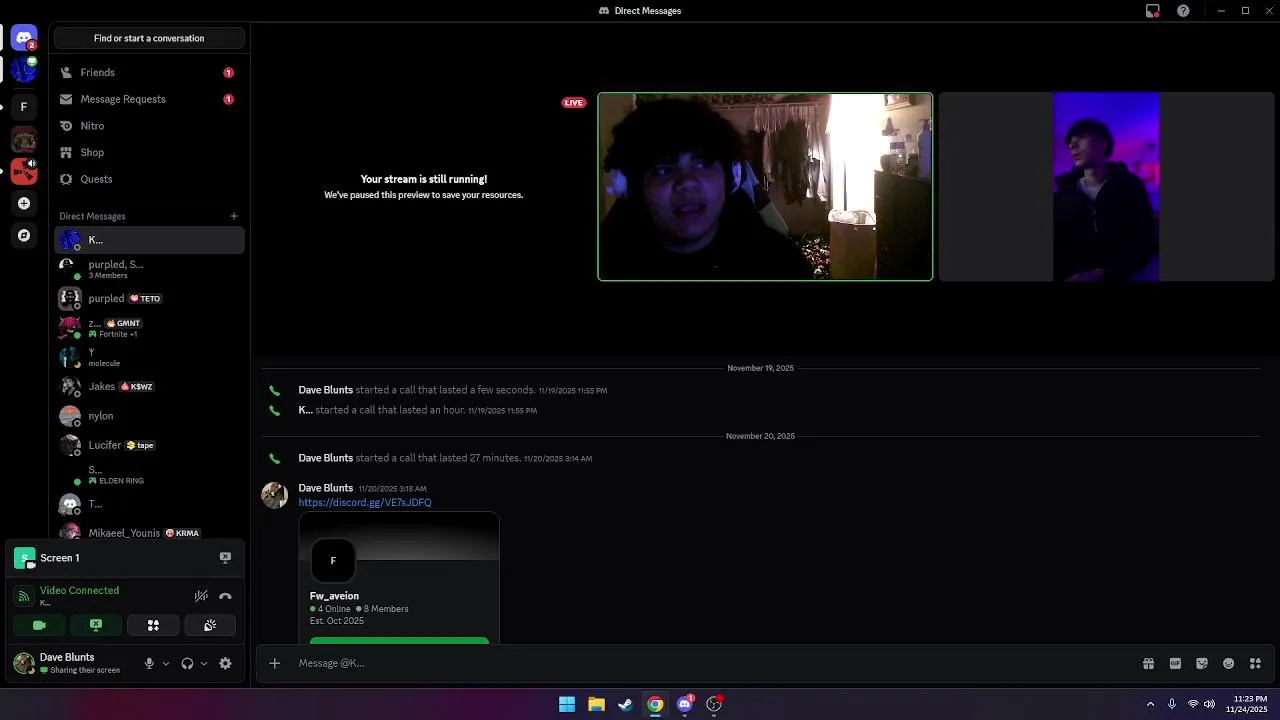Open the Inbox icon in title bar

pyautogui.click(x=1153, y=11)
